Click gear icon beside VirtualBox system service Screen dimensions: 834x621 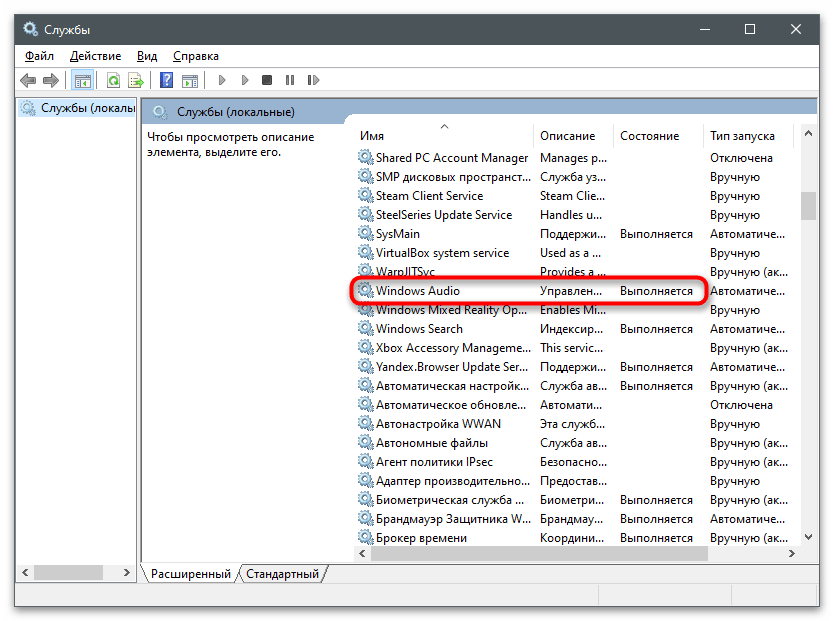(365, 252)
